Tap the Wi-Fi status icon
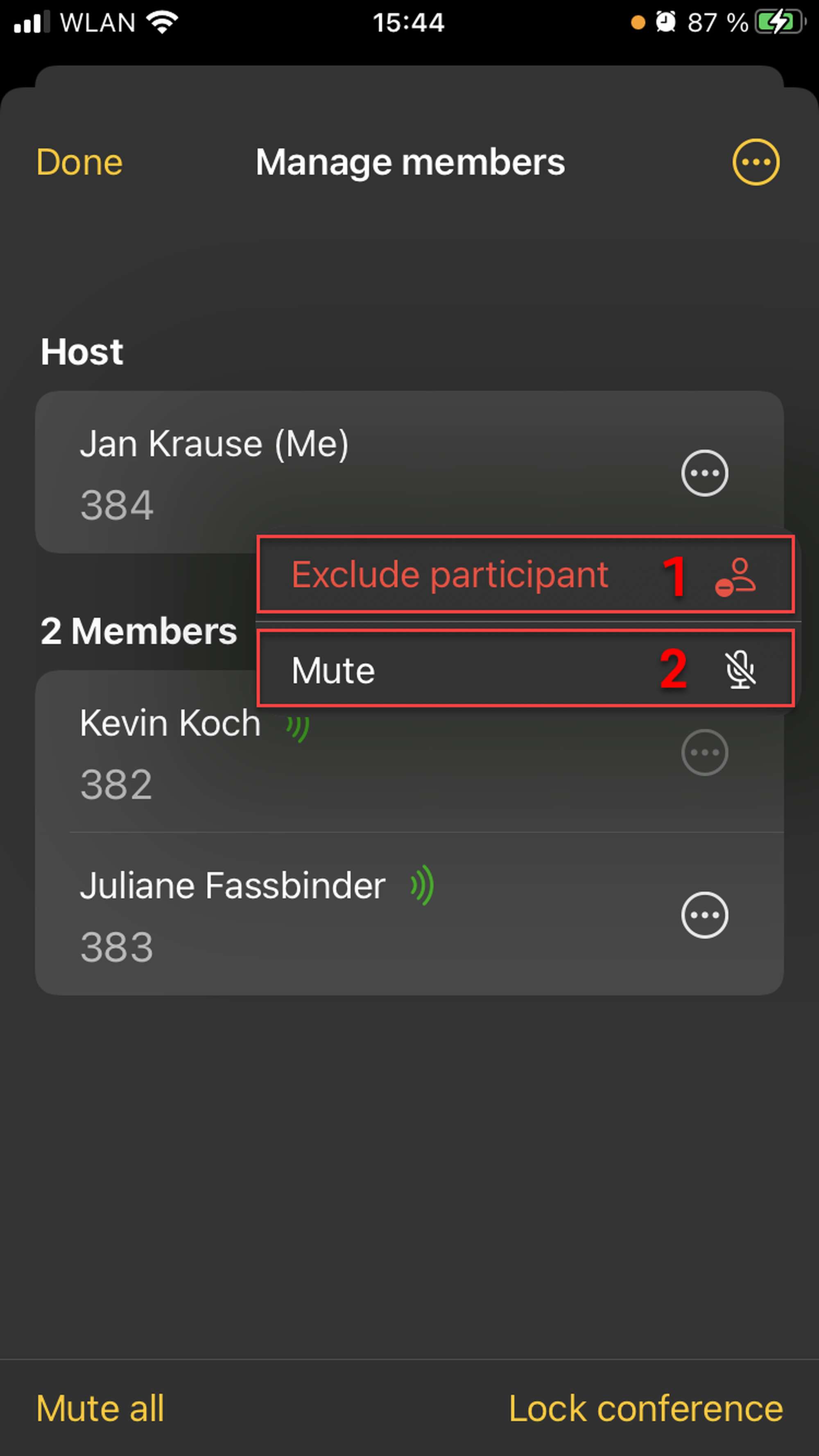 click(x=162, y=23)
